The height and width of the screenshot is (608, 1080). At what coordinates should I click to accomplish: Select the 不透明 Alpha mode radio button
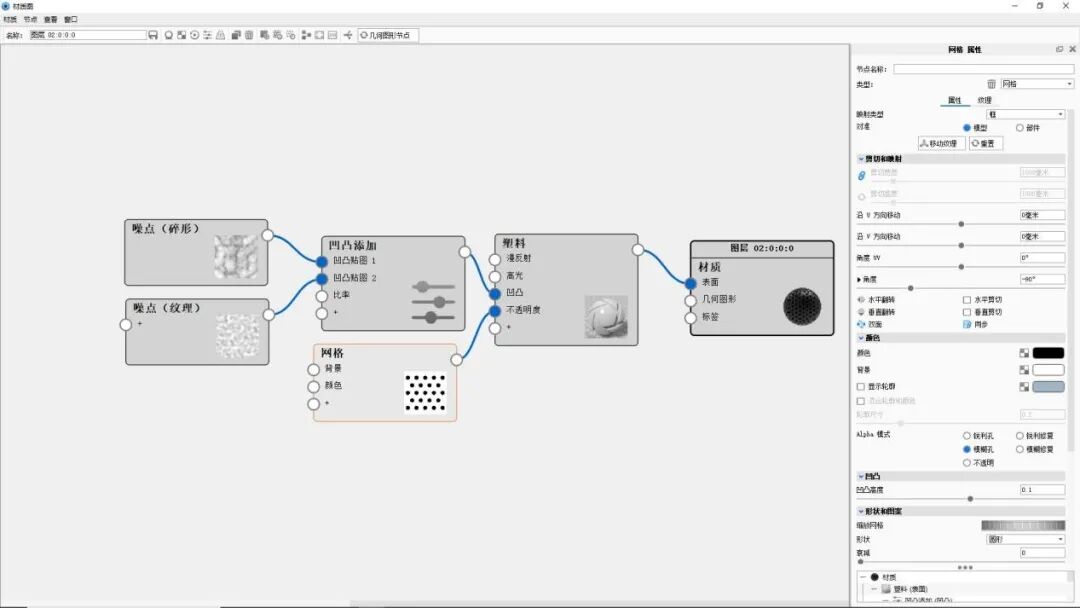click(967, 462)
